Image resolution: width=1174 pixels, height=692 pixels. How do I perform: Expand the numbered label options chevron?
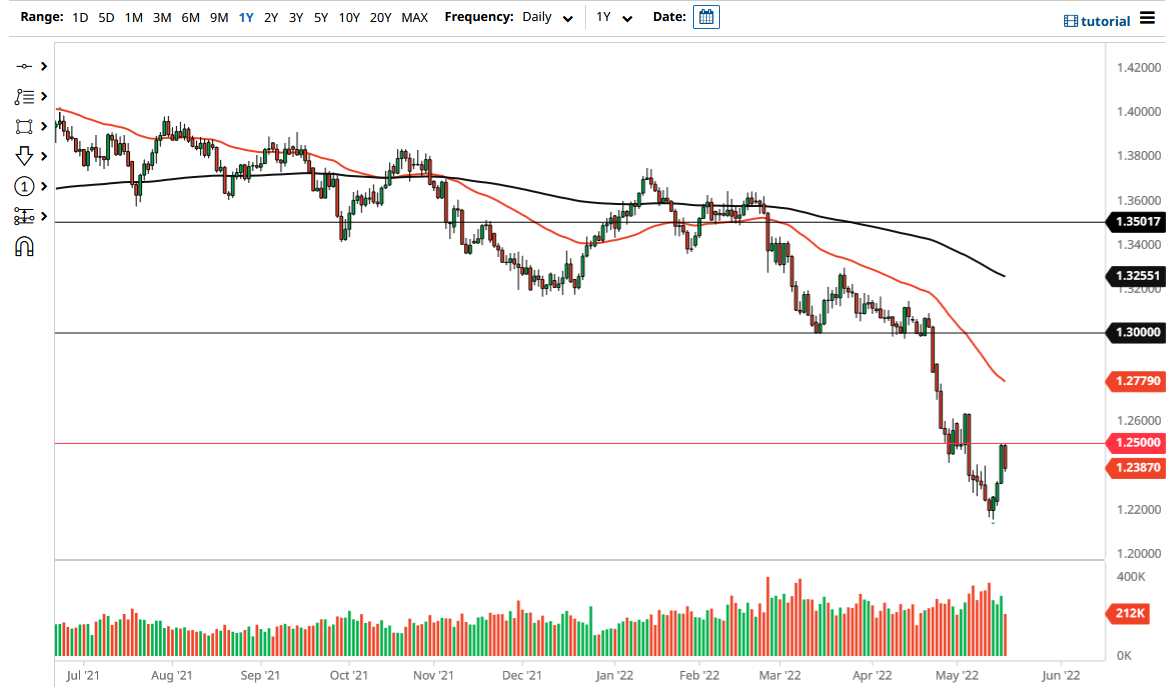click(44, 186)
